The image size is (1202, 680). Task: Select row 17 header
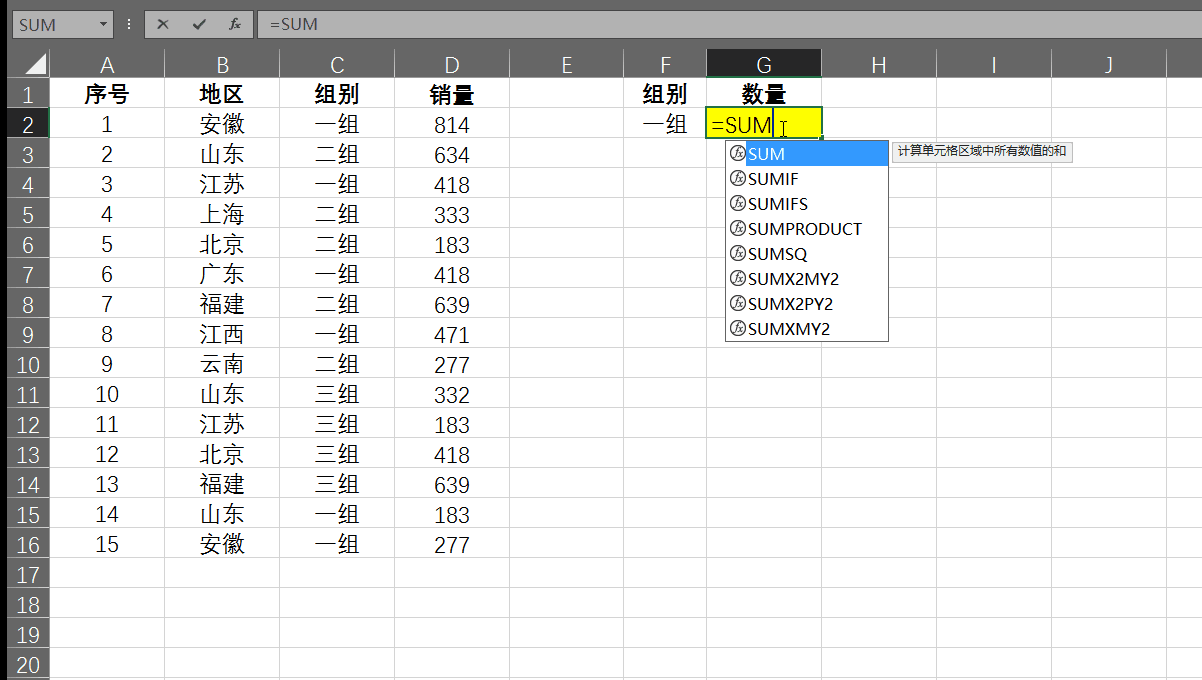coord(28,575)
